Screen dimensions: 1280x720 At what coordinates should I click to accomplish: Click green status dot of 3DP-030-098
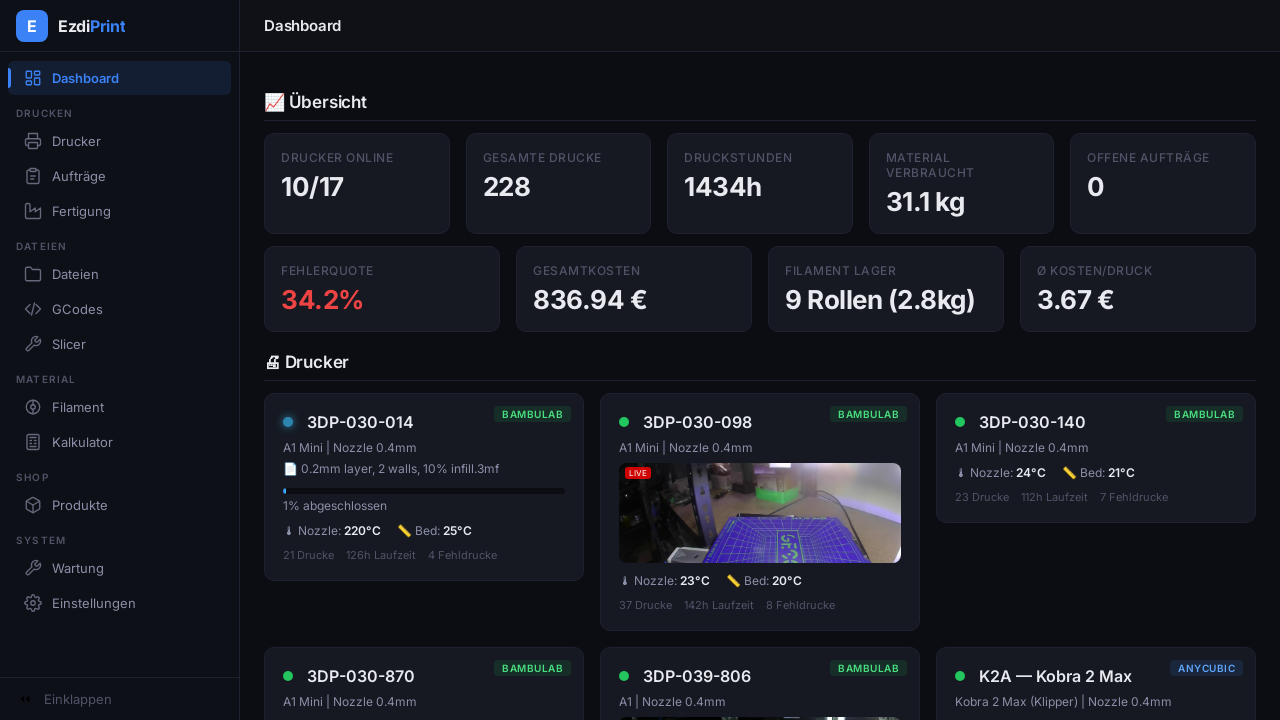pos(624,422)
